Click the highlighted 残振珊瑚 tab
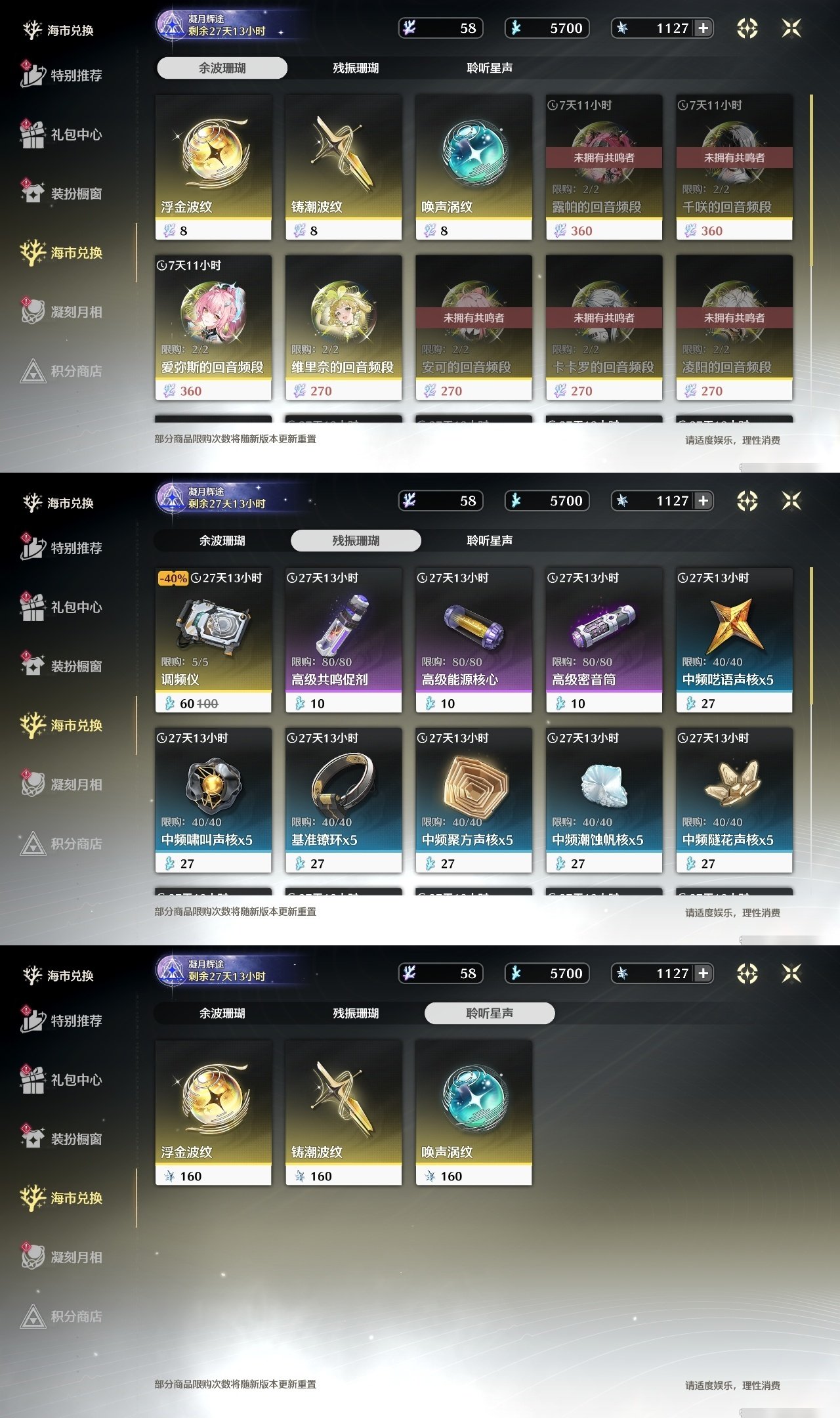Image resolution: width=840 pixels, height=1418 pixels. coord(356,540)
